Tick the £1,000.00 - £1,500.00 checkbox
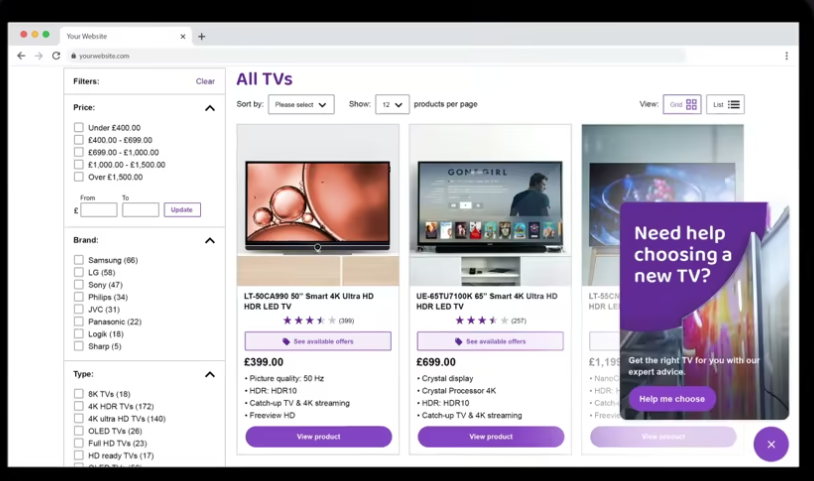Screen dimensions: 814x481 78,164
